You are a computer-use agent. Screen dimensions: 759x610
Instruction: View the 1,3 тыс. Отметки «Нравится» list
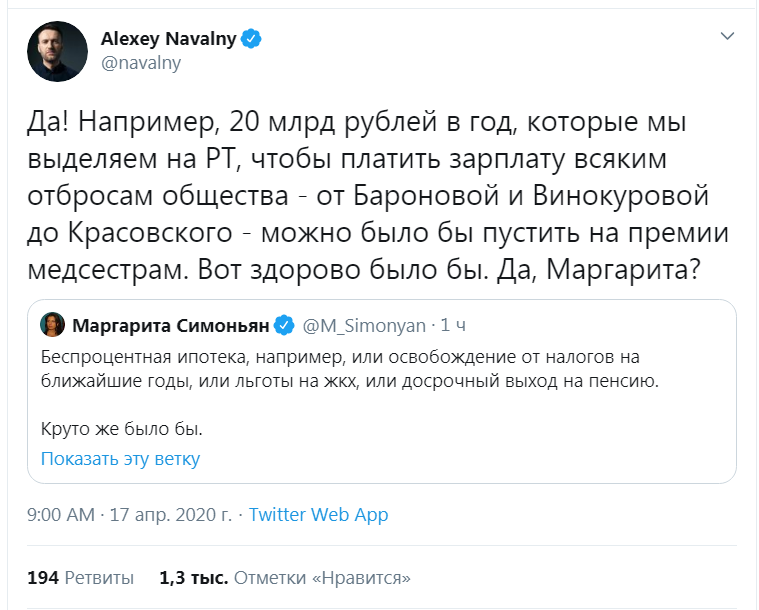[285, 578]
